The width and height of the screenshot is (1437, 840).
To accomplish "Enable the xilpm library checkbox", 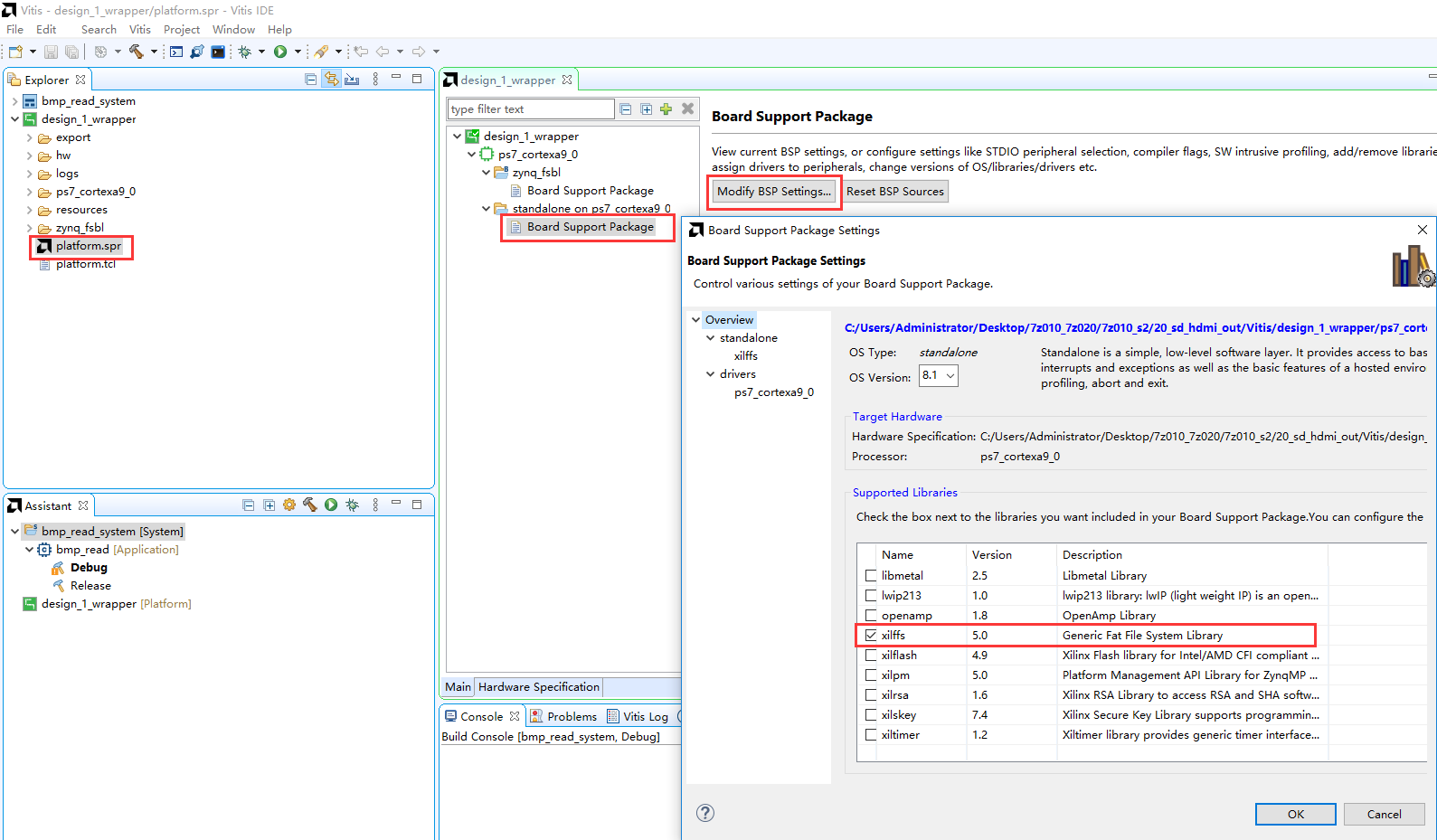I will click(x=871, y=675).
